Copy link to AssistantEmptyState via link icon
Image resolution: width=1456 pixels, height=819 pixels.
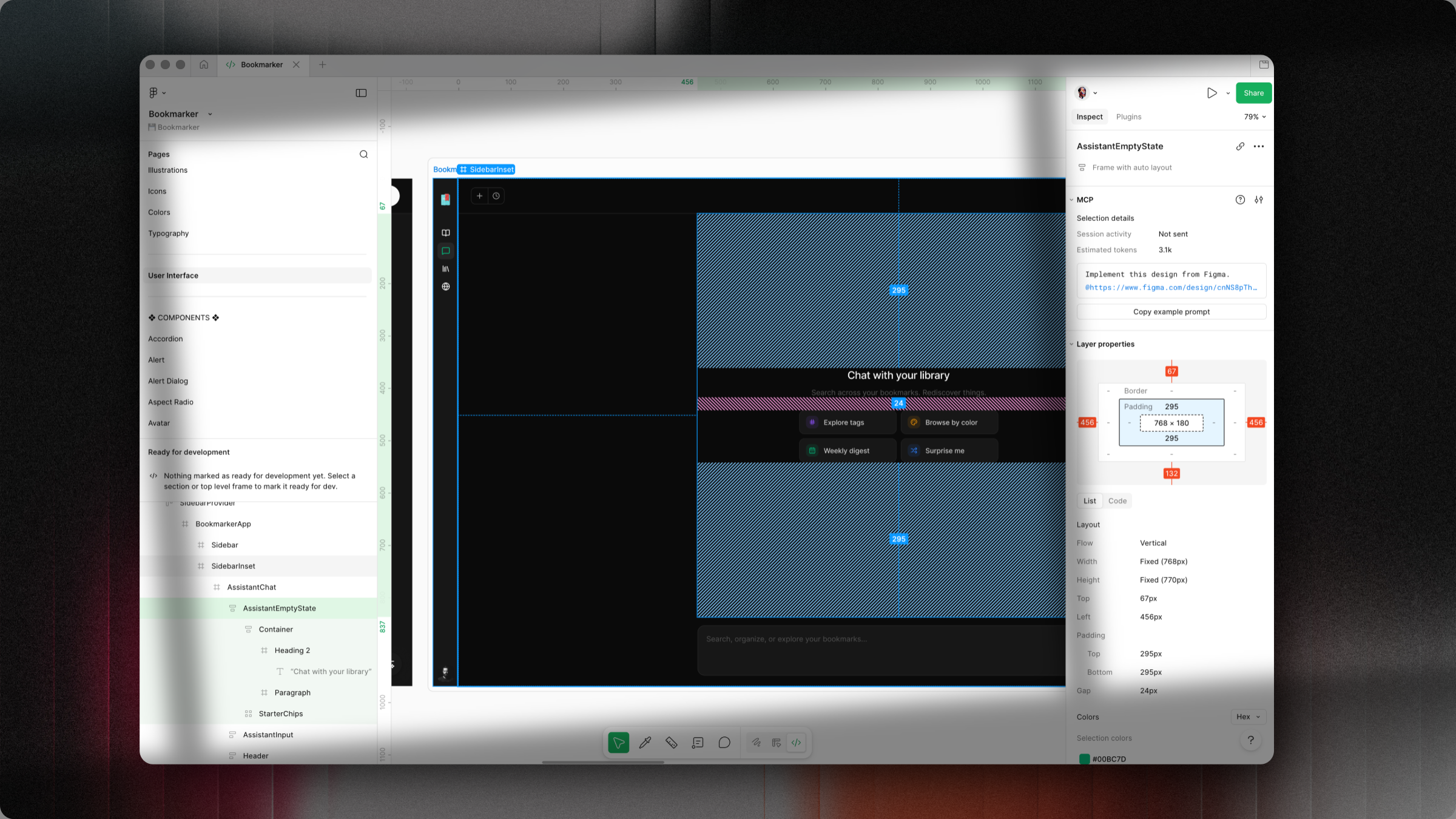pyautogui.click(x=1240, y=146)
